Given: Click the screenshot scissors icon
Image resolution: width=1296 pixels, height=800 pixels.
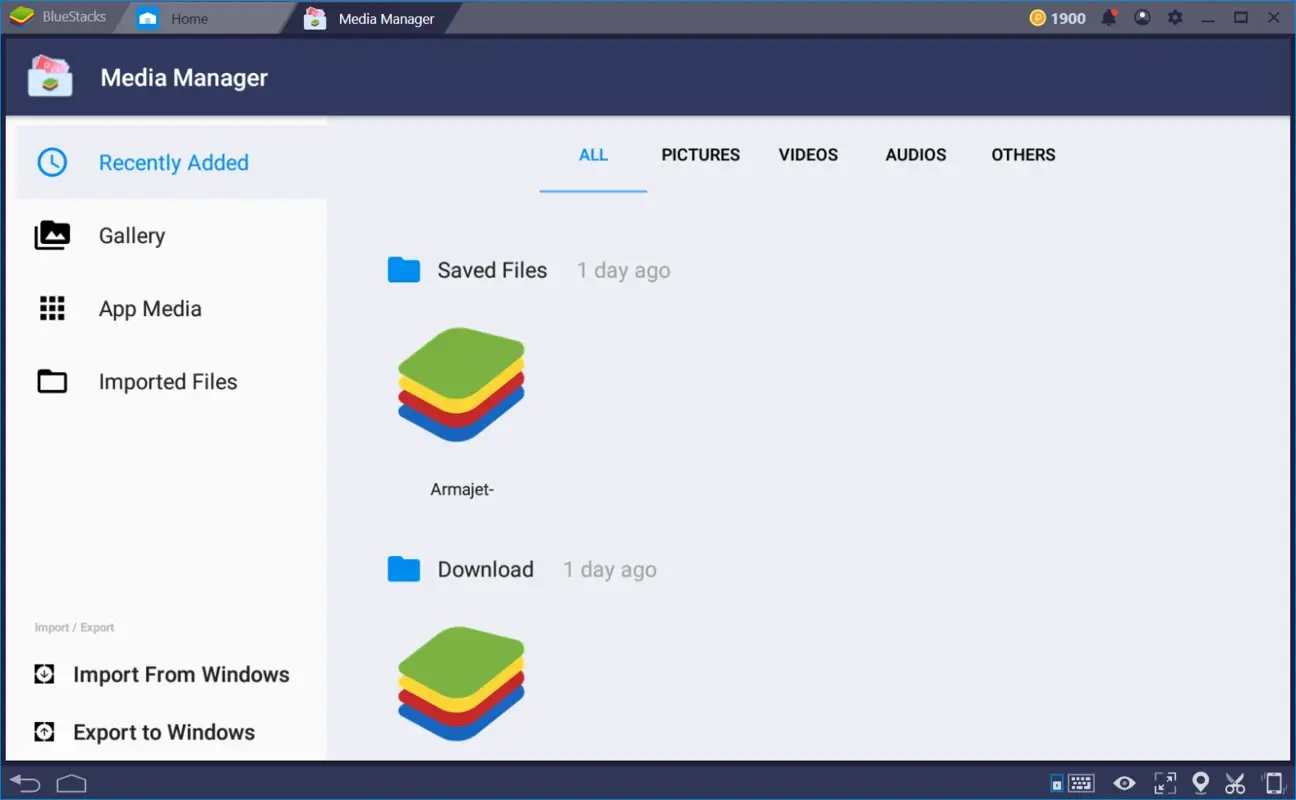Looking at the screenshot, I should pos(1234,782).
